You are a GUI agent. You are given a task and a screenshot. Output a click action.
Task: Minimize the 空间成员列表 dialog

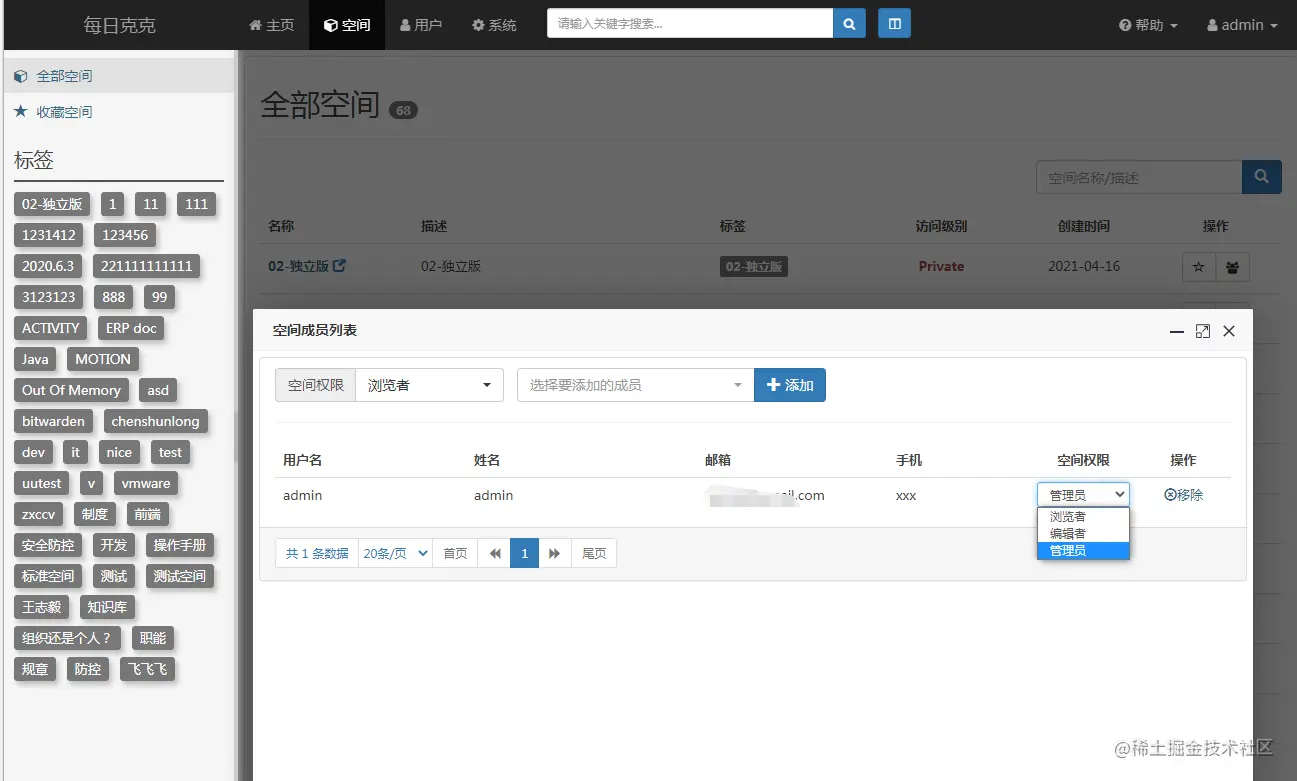[x=1177, y=331]
